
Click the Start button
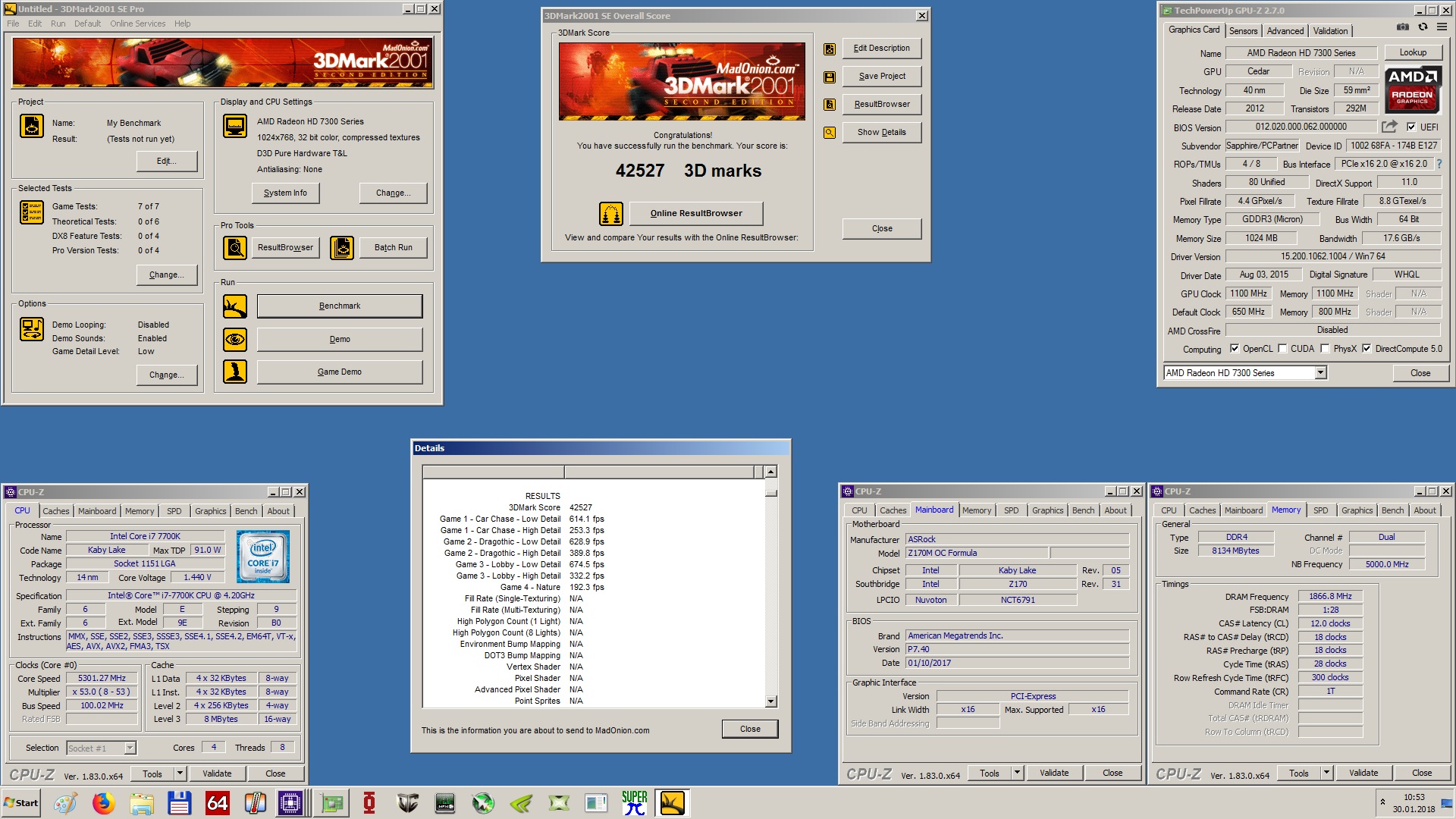coord(21,803)
